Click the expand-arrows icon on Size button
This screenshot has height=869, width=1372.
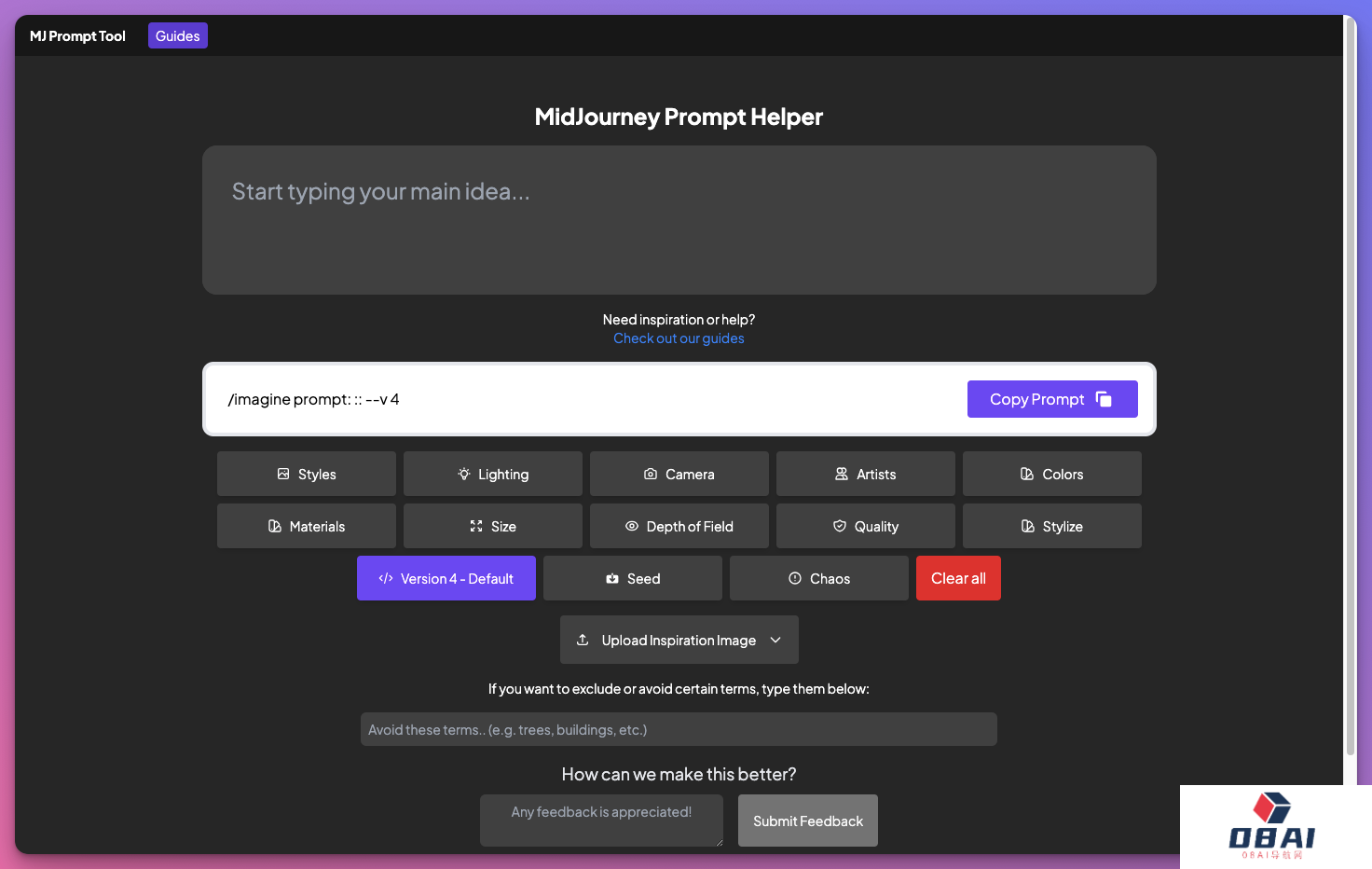click(476, 526)
